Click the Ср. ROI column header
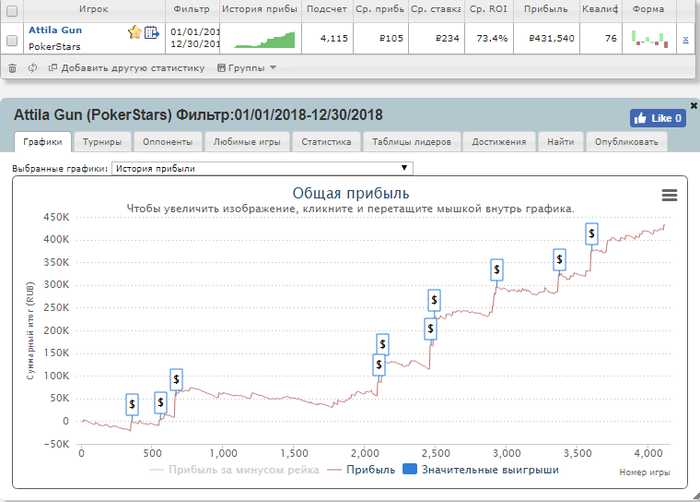Screen dimensions: 700x502 point(488,9)
